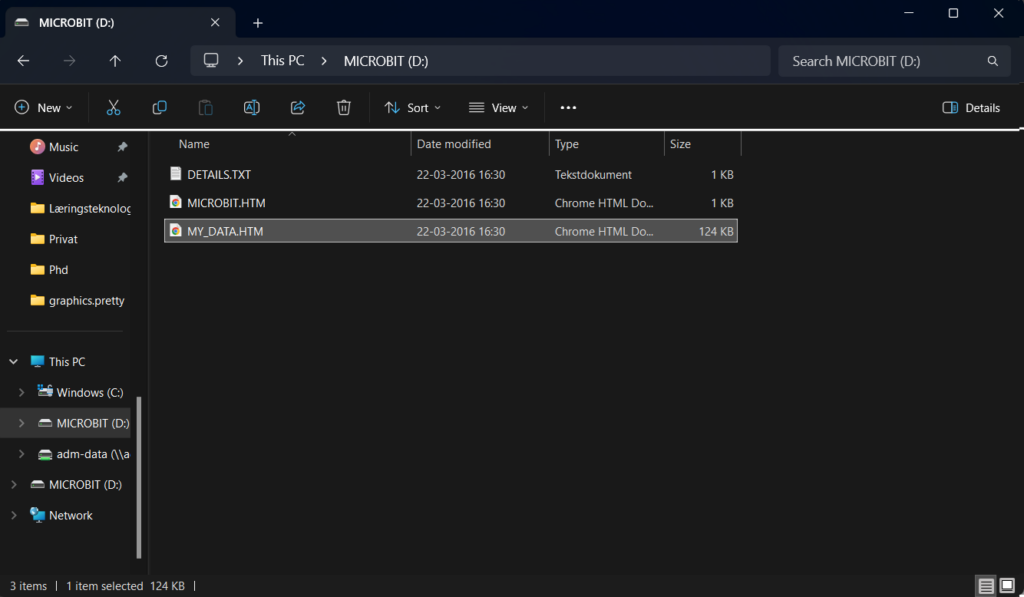Image resolution: width=1024 pixels, height=597 pixels.
Task: Click the 3 items status bar text
Action: [28, 586]
